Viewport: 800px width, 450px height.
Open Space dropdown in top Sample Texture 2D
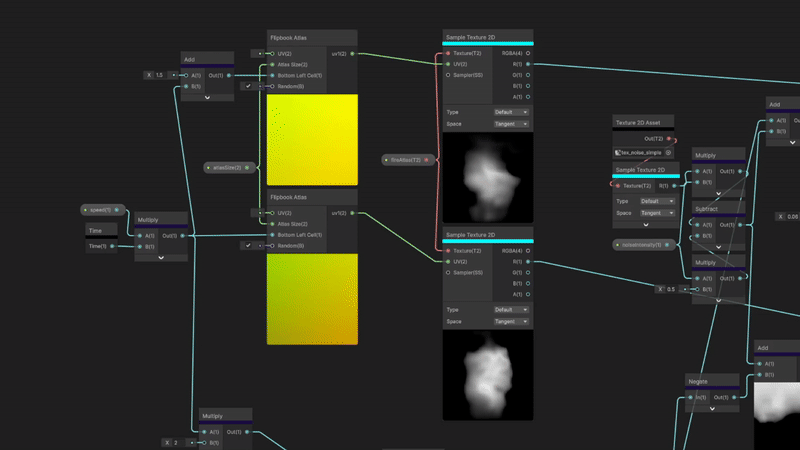click(511, 124)
